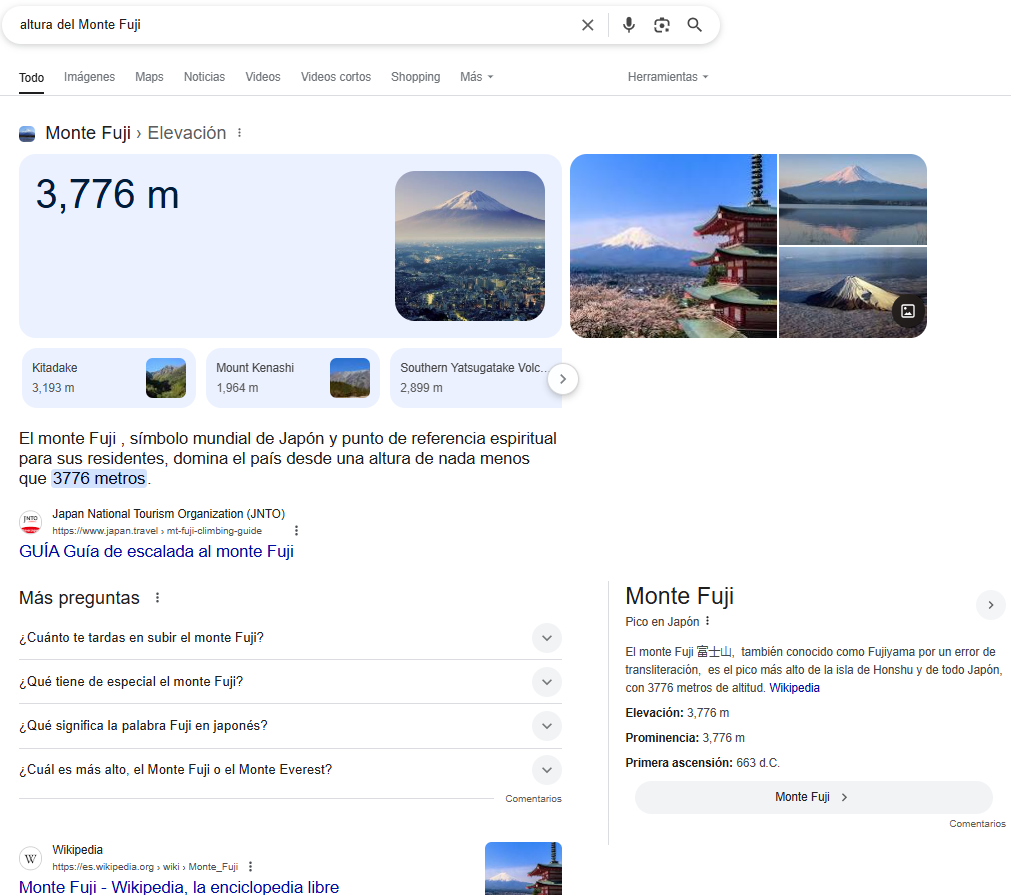Expand question comparing Monte Fuji and Everest
The width and height of the screenshot is (1011, 895).
[x=546, y=770]
